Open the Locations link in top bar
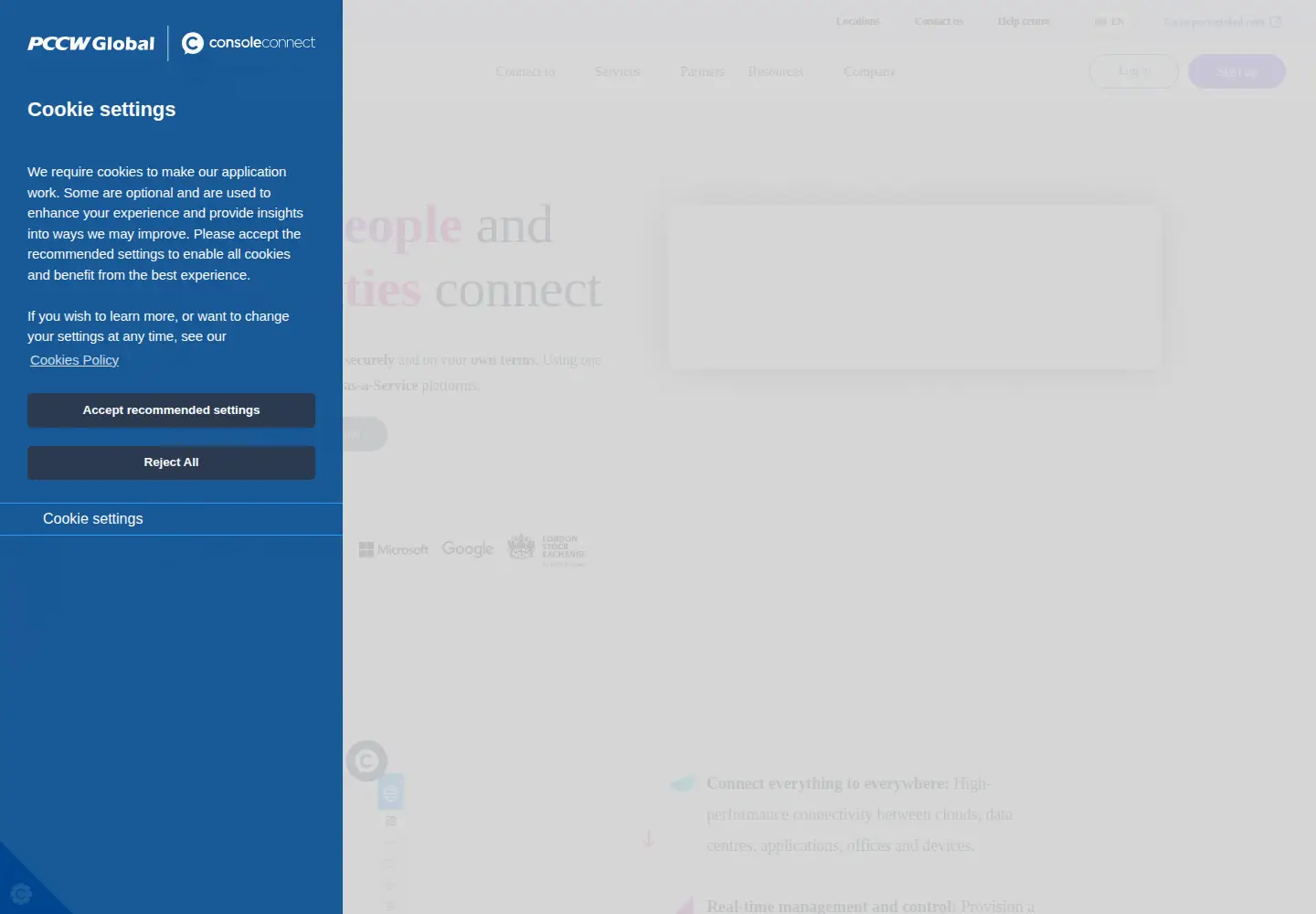Viewport: 1316px width, 914px height. (x=857, y=21)
